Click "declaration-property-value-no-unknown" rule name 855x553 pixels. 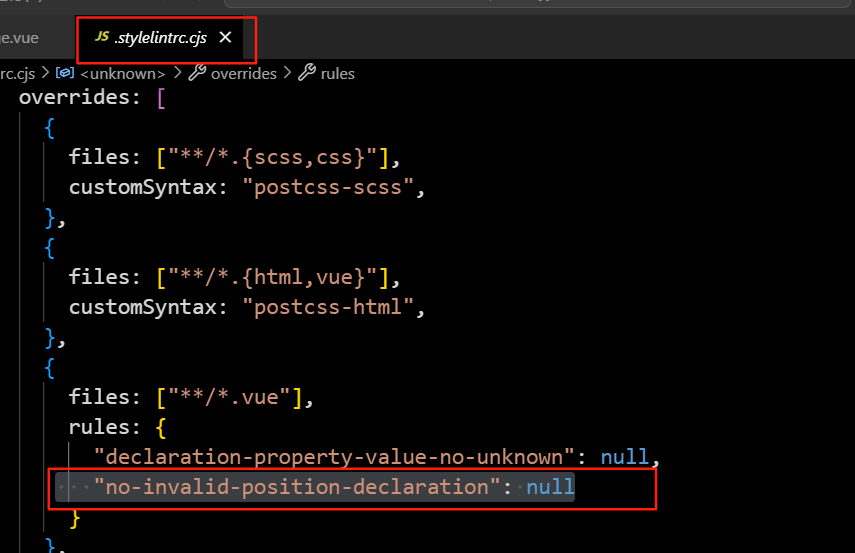tap(334, 457)
